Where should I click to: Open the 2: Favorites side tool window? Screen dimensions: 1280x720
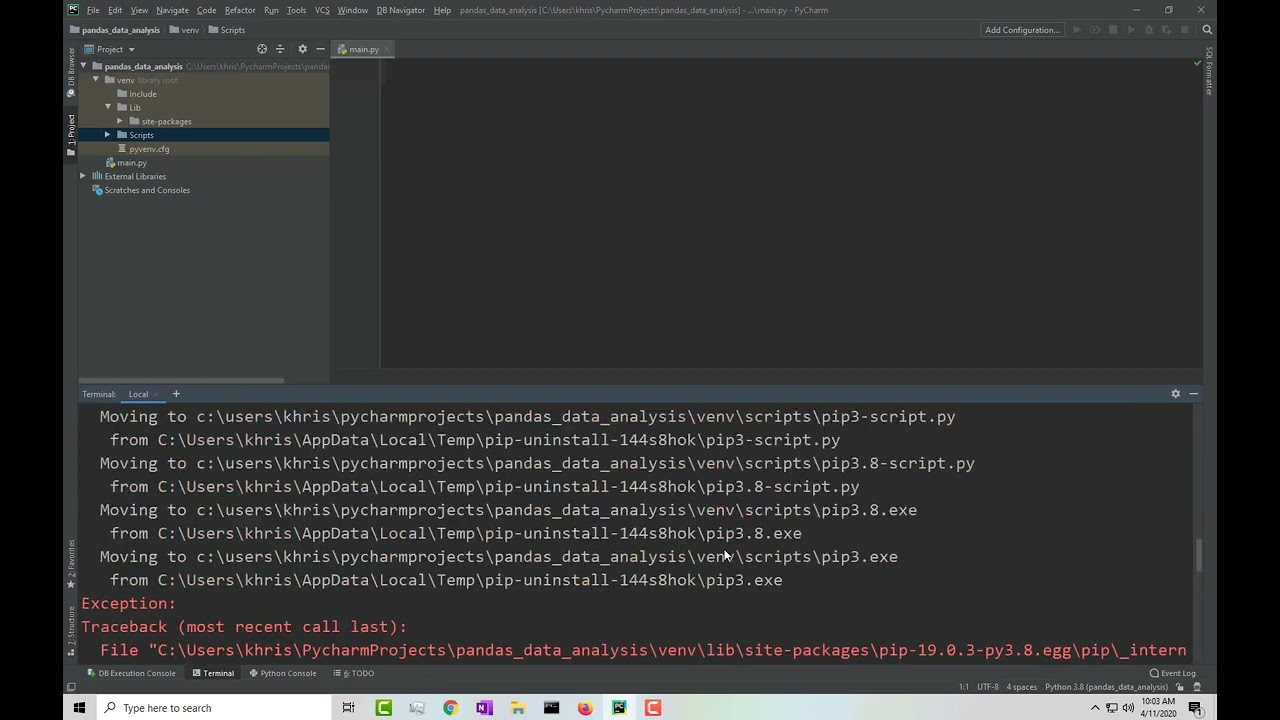[71, 564]
